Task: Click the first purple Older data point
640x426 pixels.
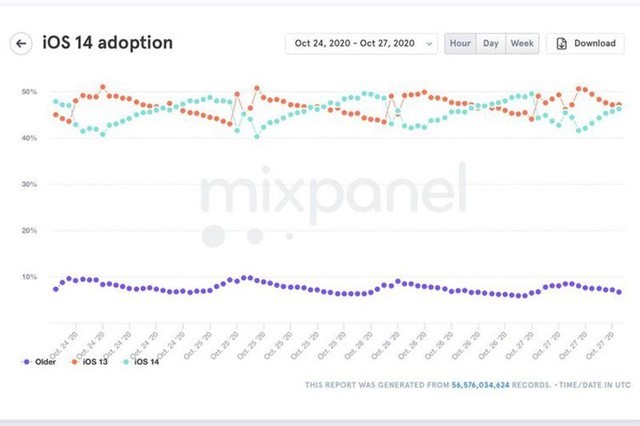Action: point(56,289)
